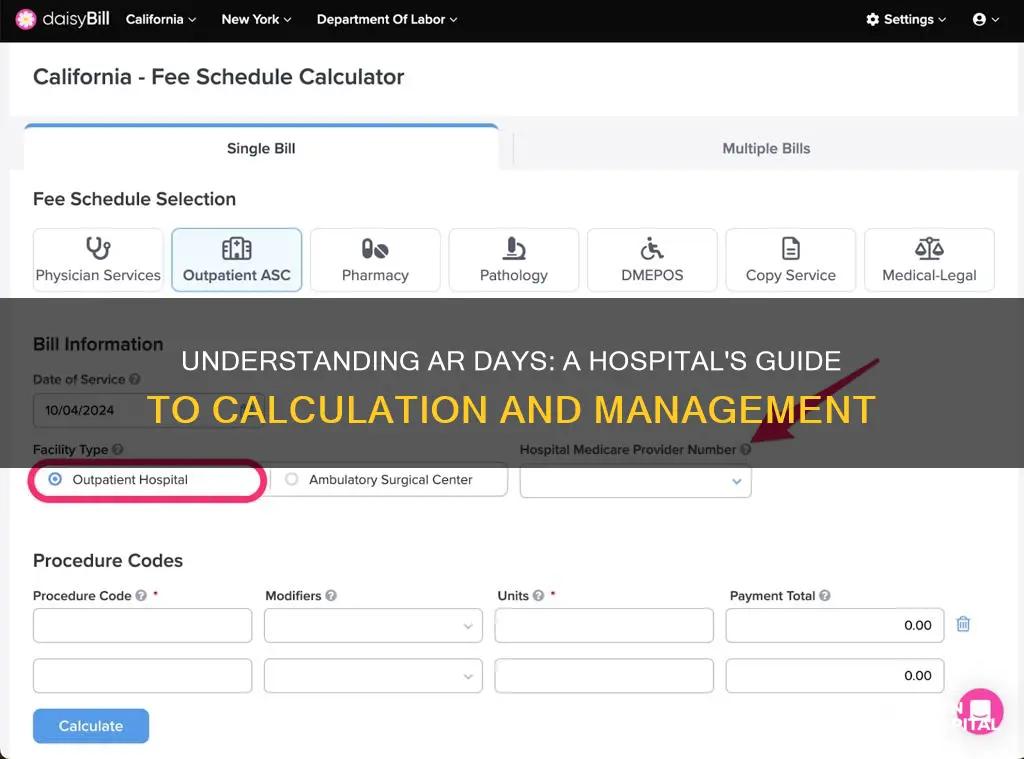The height and width of the screenshot is (759, 1024).
Task: Select the Pharmacy fee schedule
Action: pos(375,260)
